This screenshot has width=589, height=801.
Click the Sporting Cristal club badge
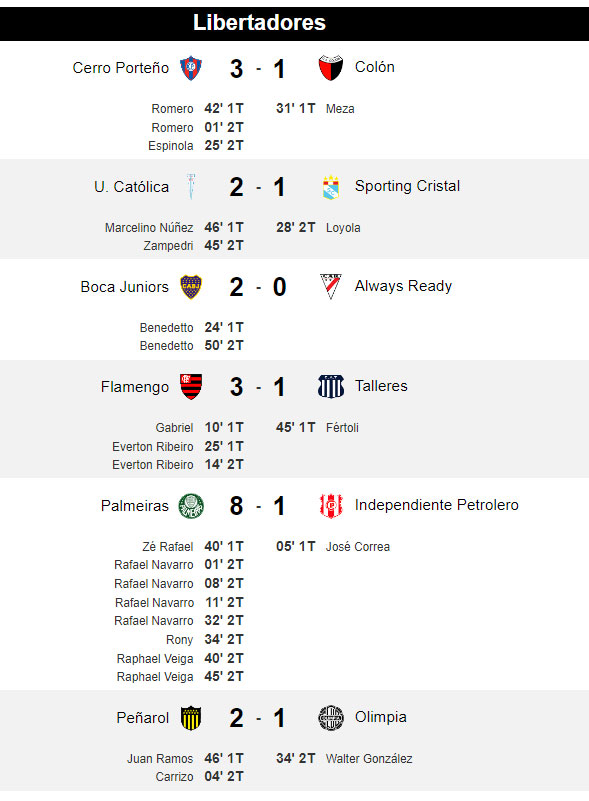point(331,187)
